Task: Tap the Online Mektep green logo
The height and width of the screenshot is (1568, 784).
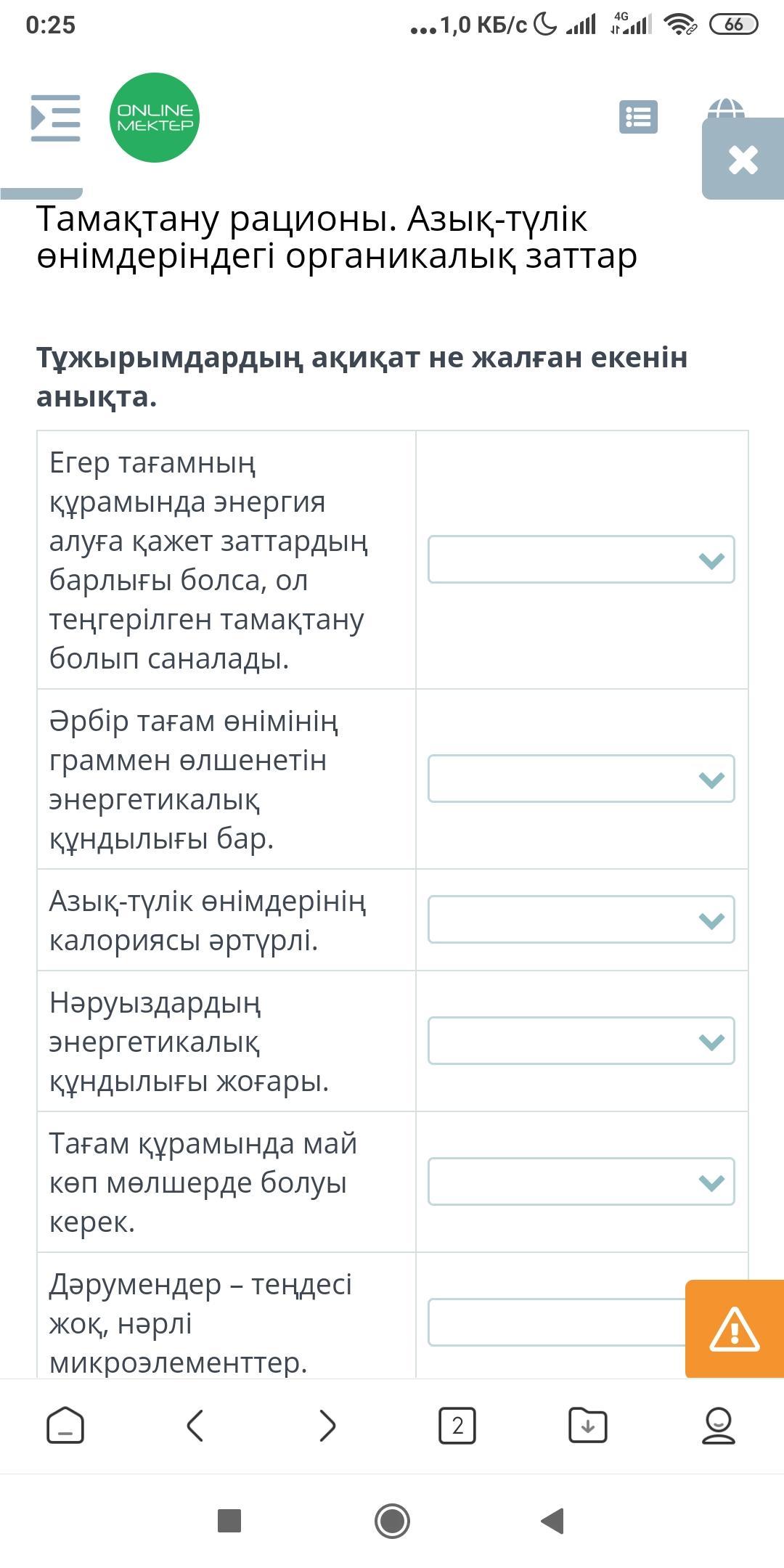Action: point(155,118)
